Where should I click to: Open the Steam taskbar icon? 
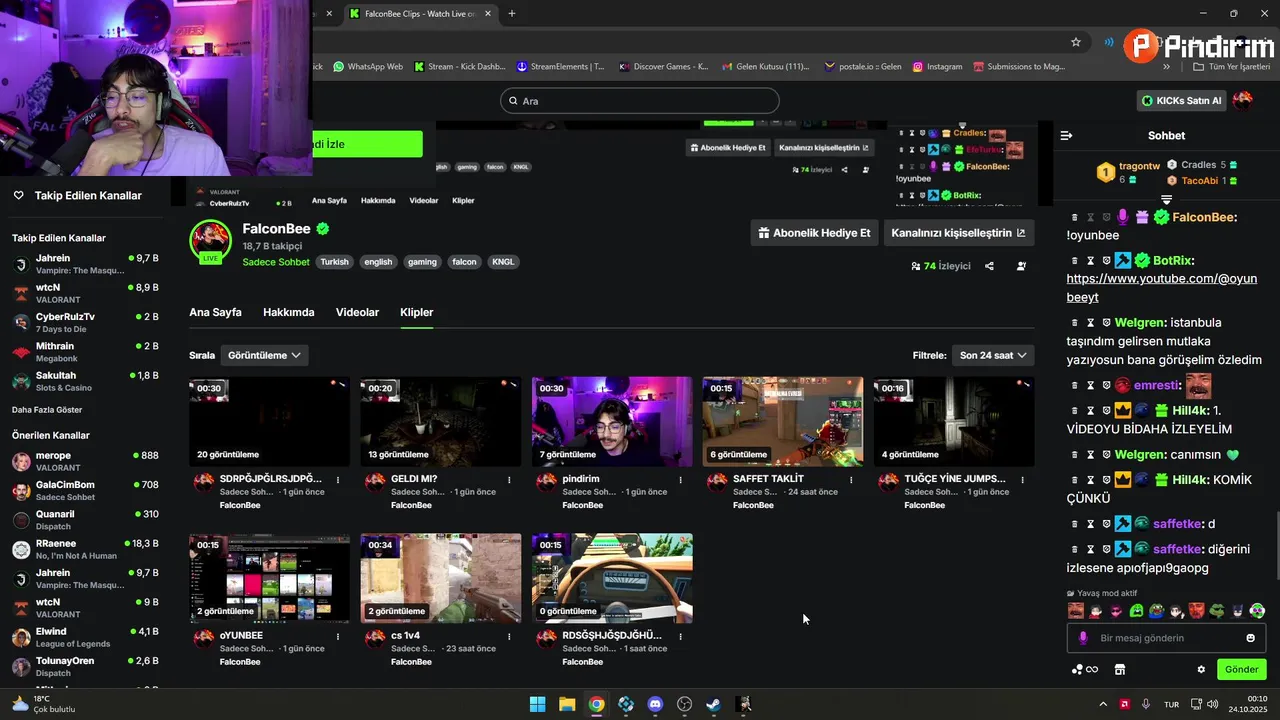(714, 704)
